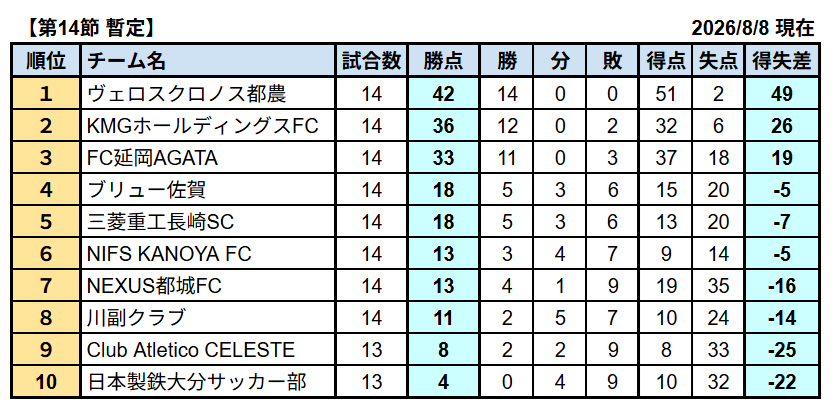
Task: Select the 三菱重工長崎SC cell
Action: pos(207,222)
